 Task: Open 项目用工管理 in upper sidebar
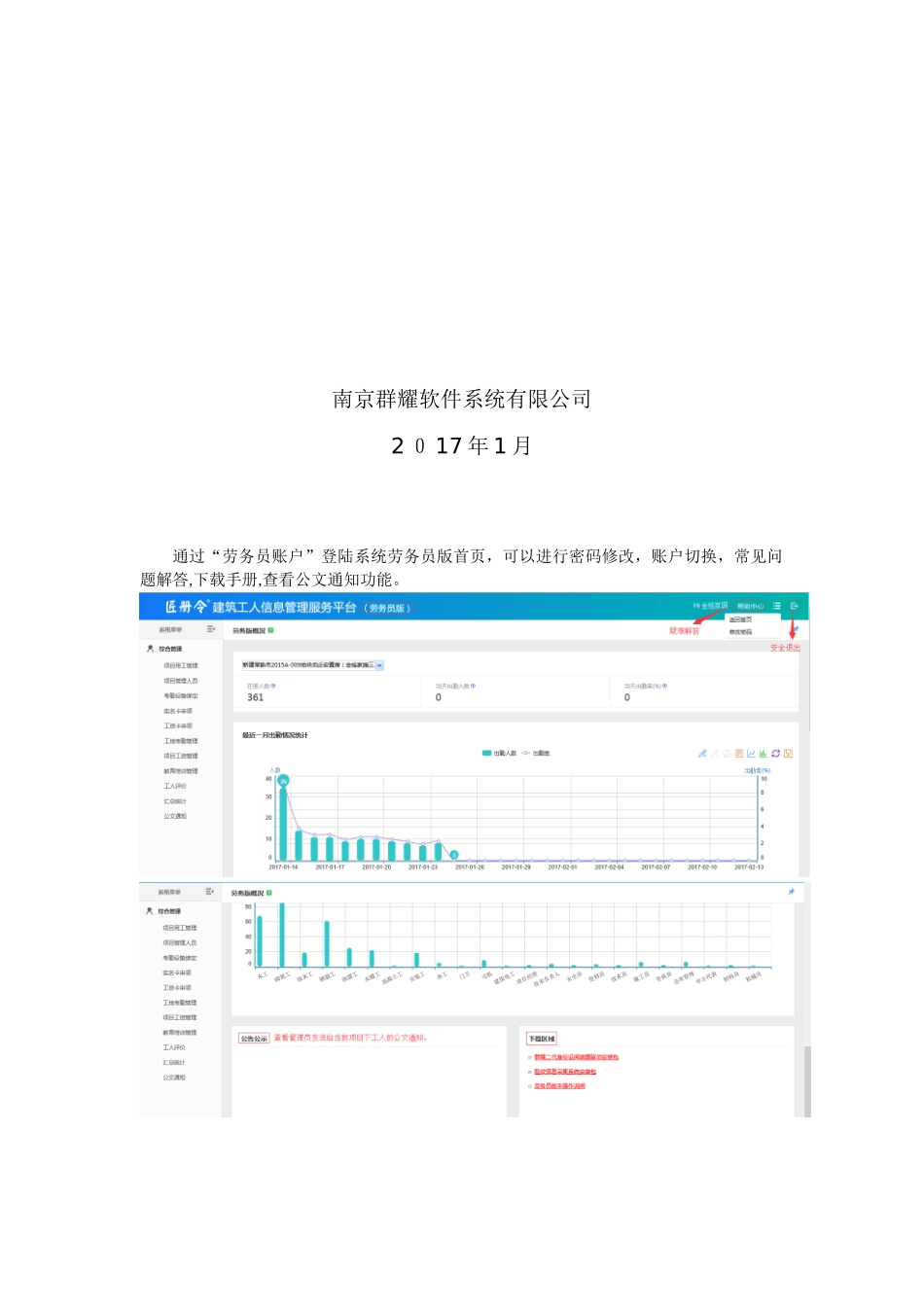(x=180, y=666)
